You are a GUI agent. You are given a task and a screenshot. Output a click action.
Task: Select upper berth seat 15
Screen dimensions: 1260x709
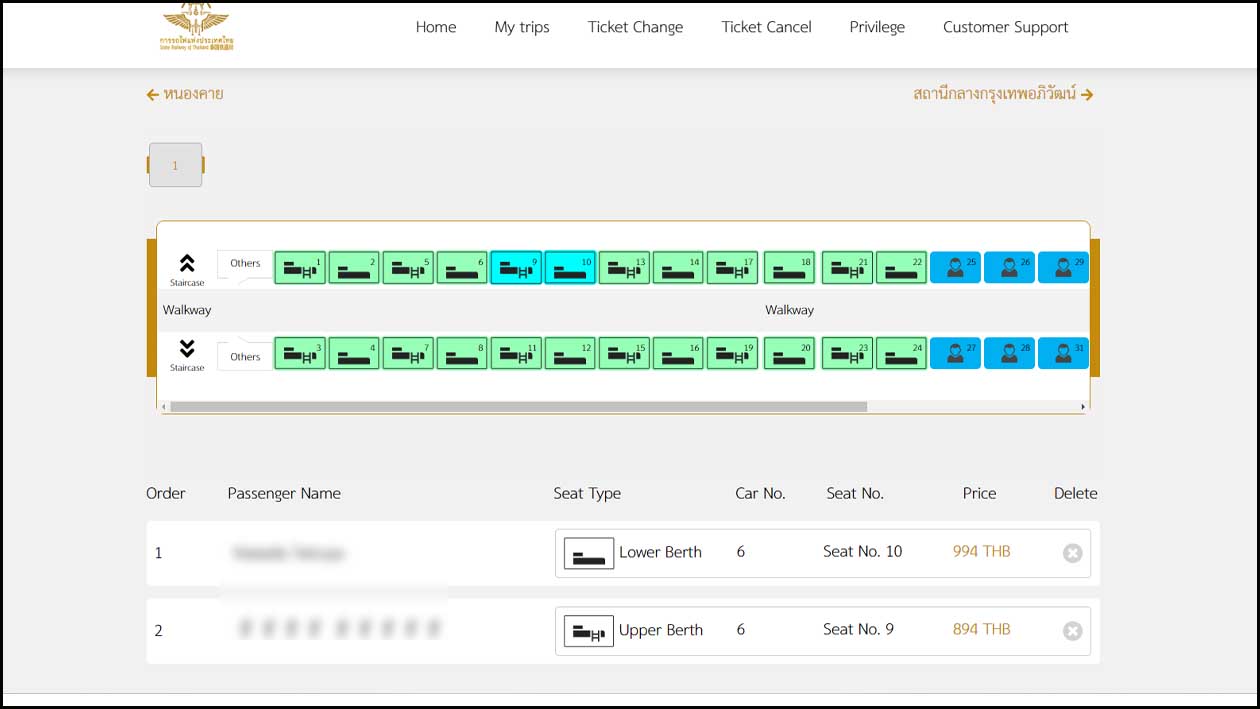[x=624, y=353]
